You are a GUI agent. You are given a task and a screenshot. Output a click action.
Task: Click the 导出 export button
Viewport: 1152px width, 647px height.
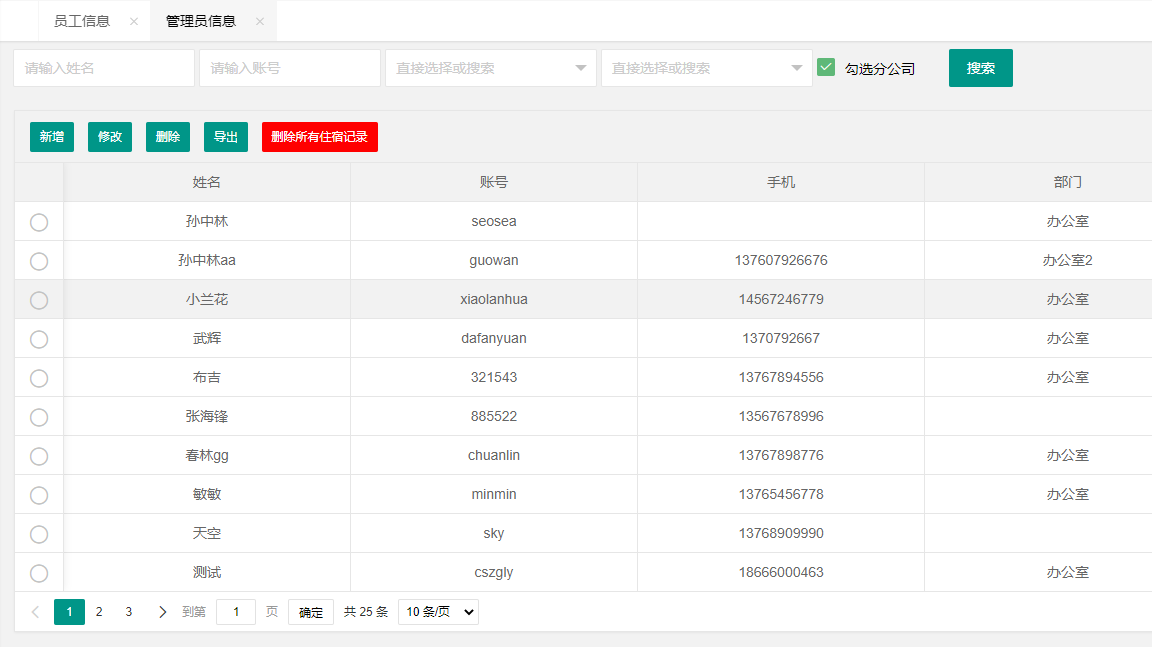pos(226,137)
